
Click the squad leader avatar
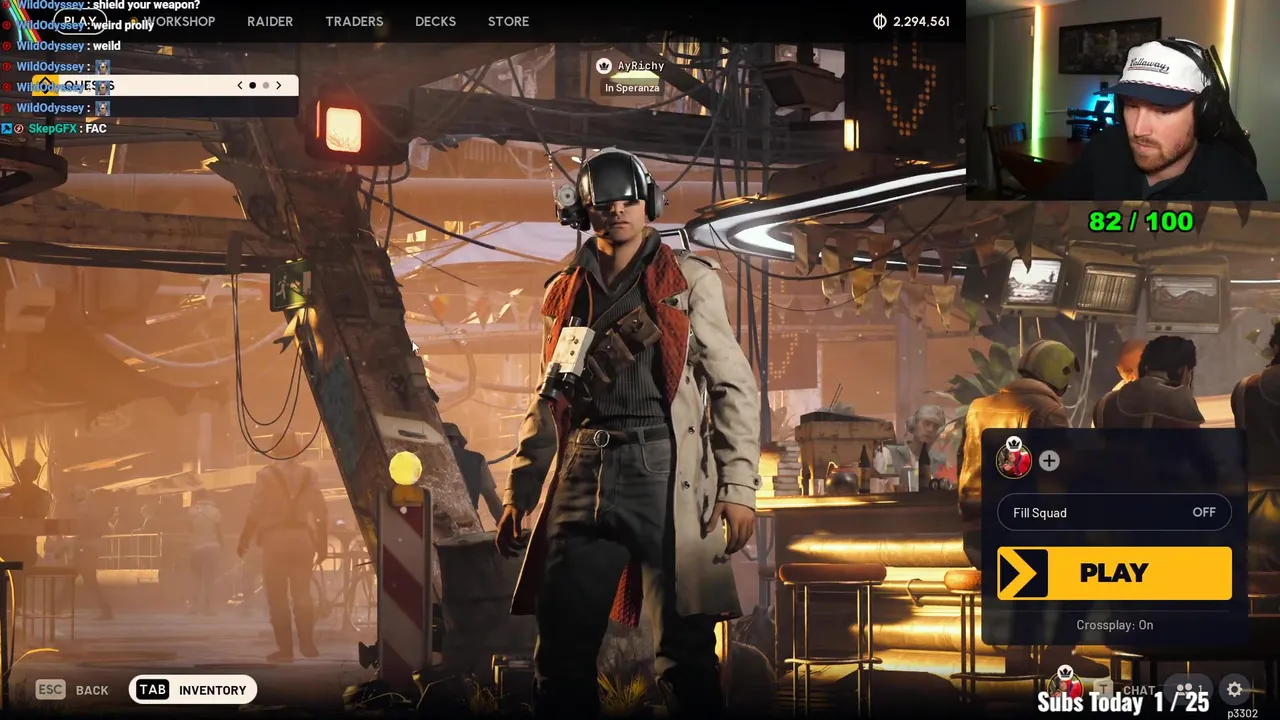coord(1014,459)
